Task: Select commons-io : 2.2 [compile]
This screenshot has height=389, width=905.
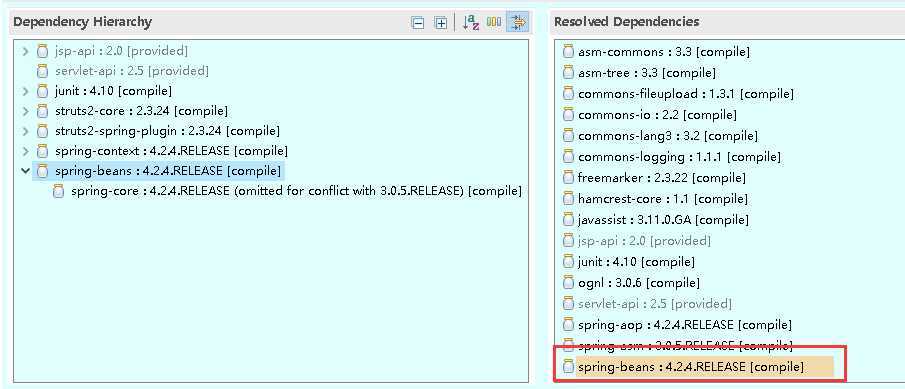Action: [657, 115]
